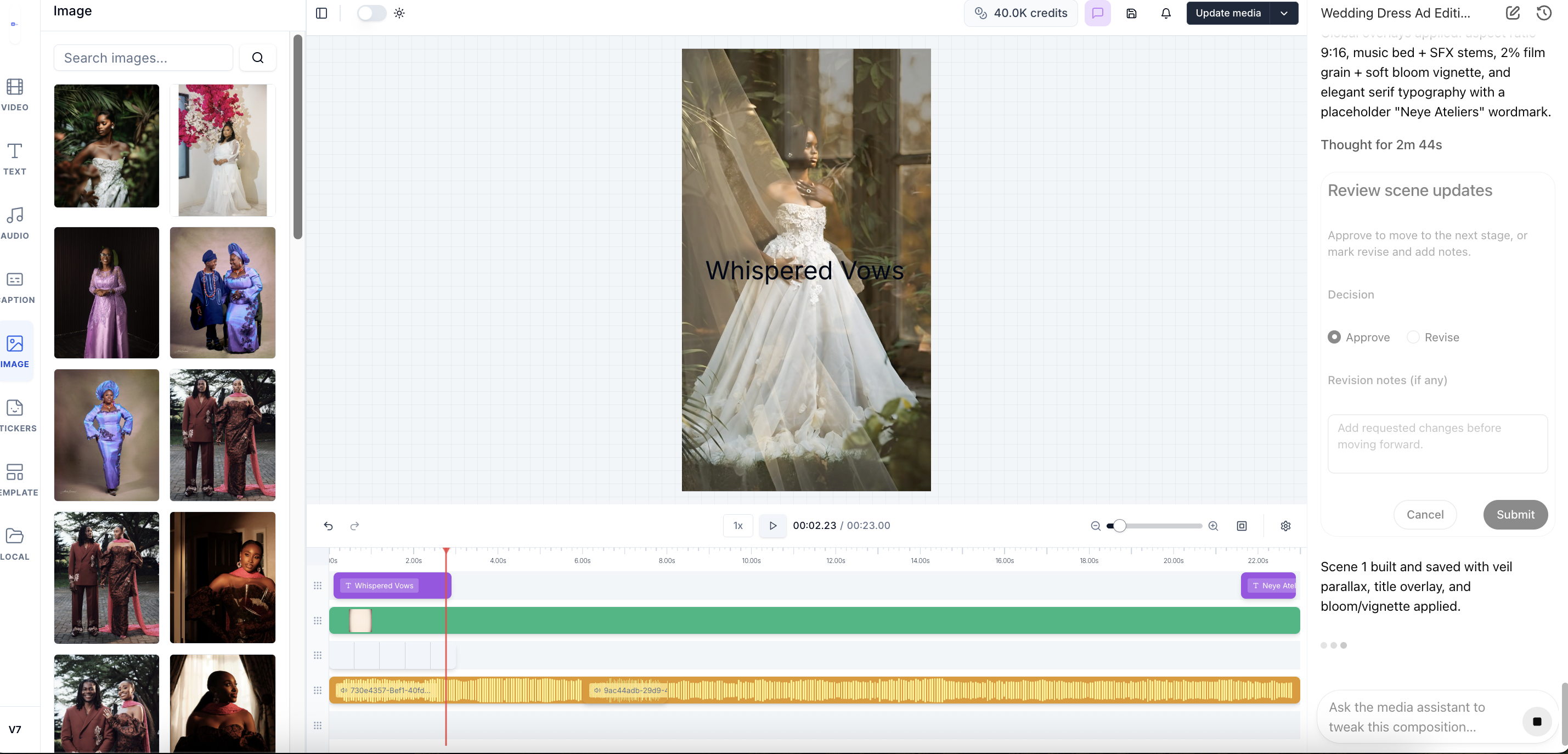Screen dimensions: 1568x754
Task: Open the timeline settings gear
Action: click(1285, 526)
